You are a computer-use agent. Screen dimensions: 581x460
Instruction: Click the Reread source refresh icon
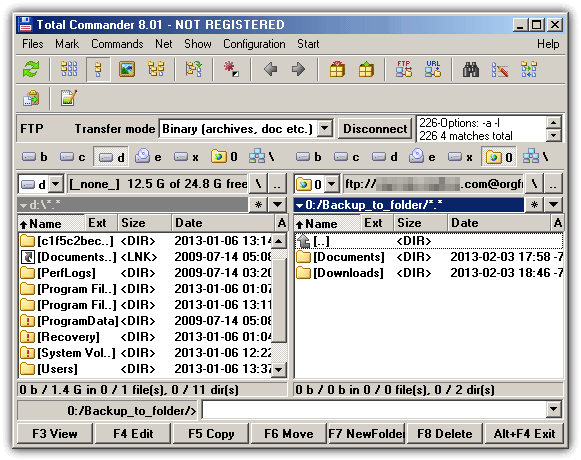coord(31,69)
